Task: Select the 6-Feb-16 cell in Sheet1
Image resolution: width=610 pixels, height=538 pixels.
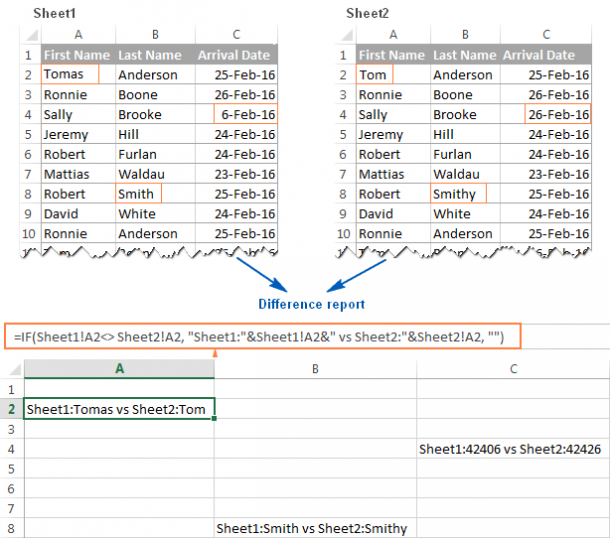Action: click(236, 114)
